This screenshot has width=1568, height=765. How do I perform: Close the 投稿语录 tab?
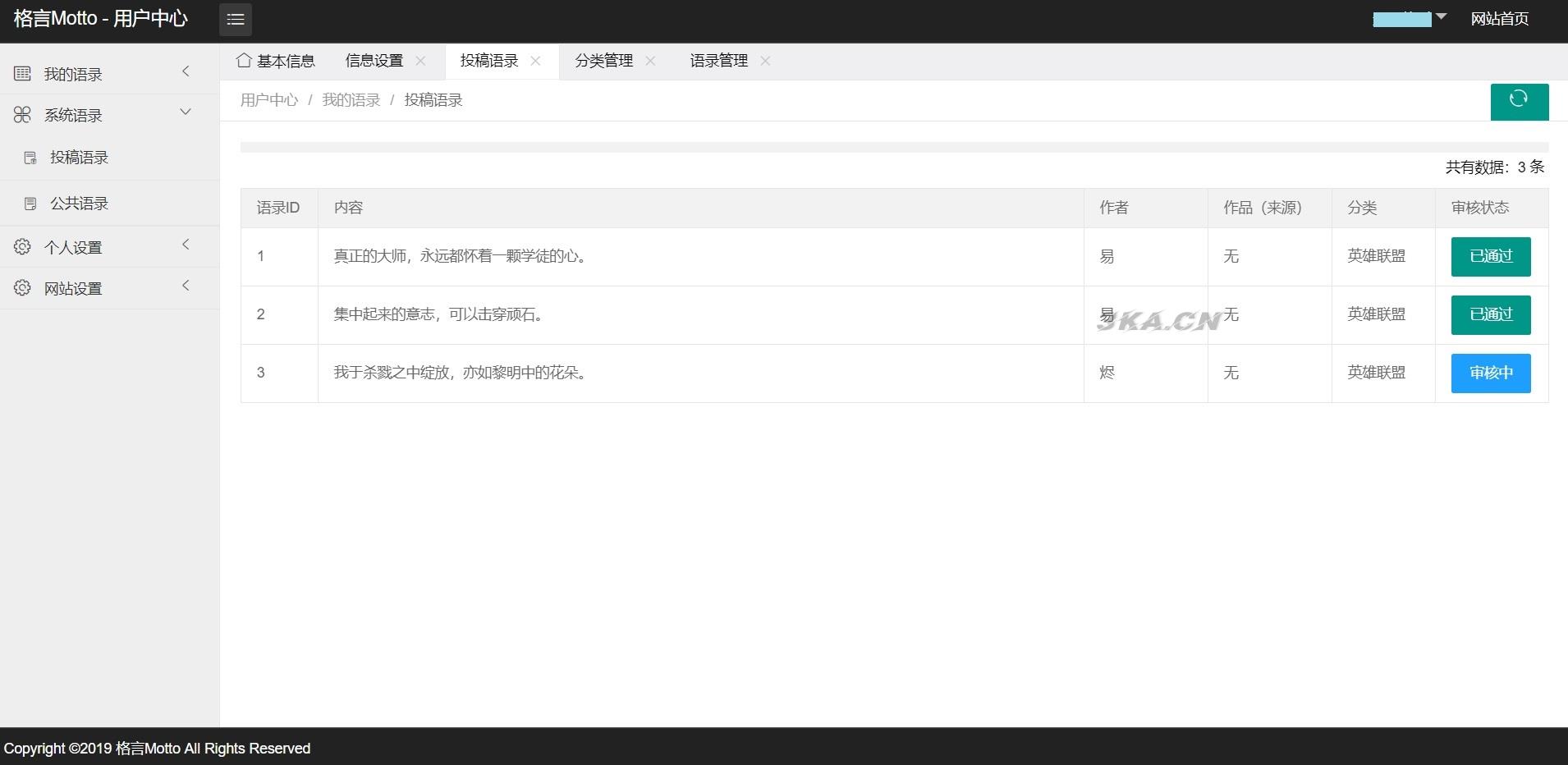click(x=535, y=61)
